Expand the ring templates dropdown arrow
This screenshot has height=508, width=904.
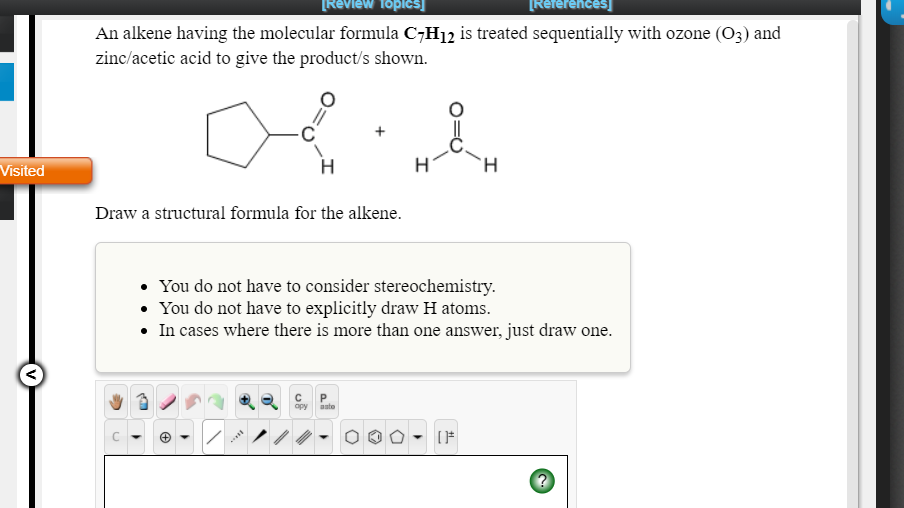point(419,437)
